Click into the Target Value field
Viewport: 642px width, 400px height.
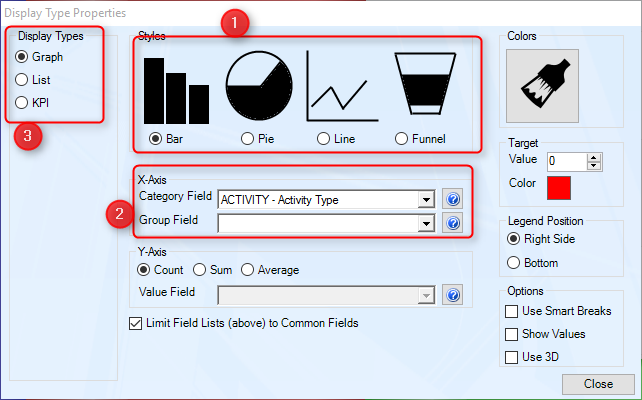click(567, 161)
